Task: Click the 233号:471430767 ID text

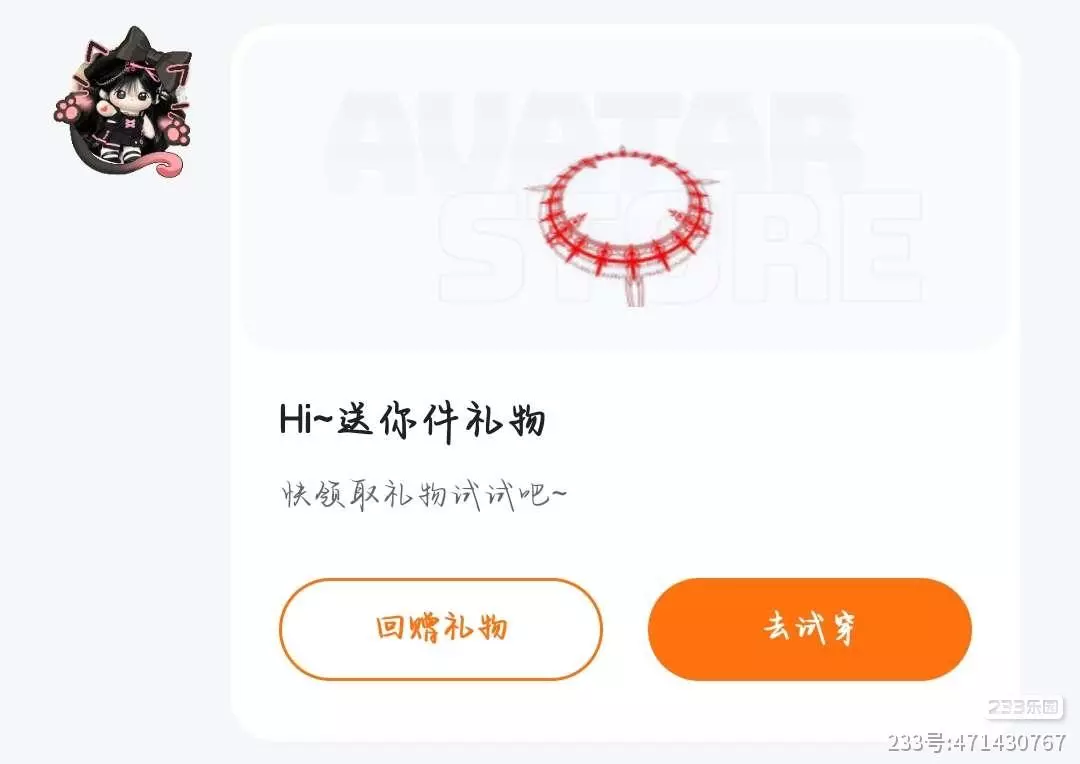Action: point(977,742)
